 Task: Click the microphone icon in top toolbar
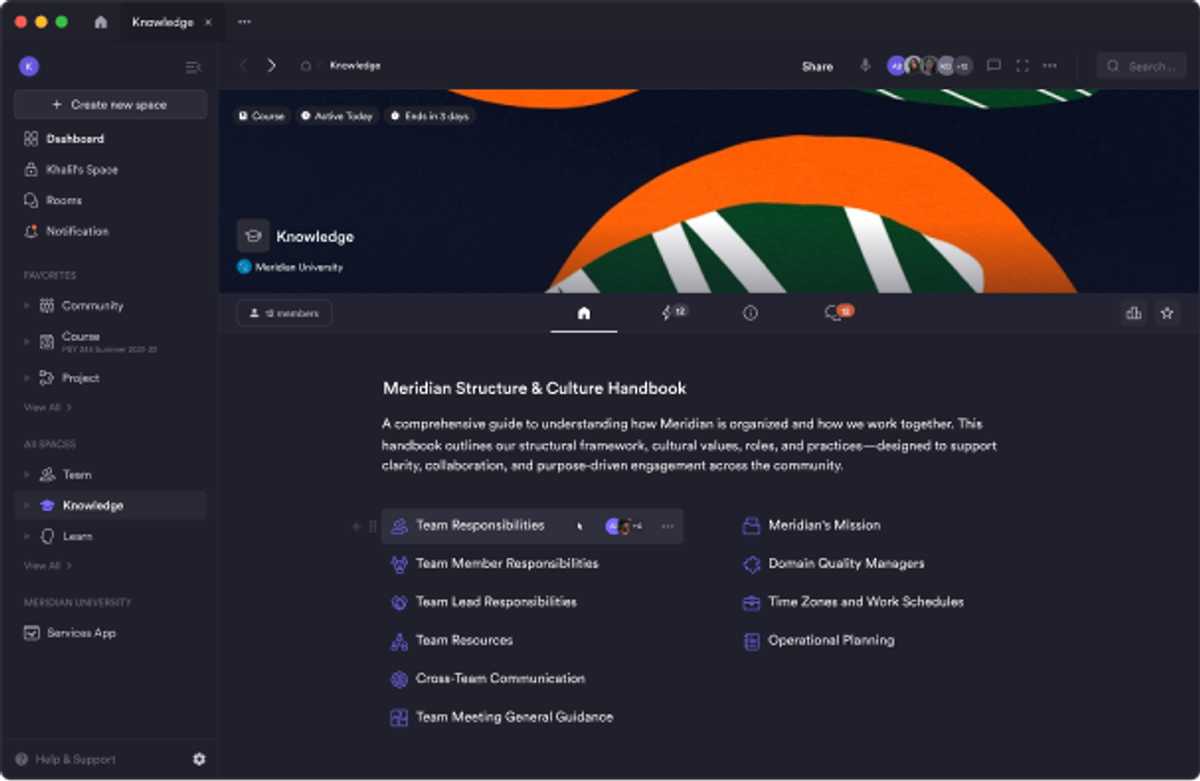pyautogui.click(x=865, y=66)
